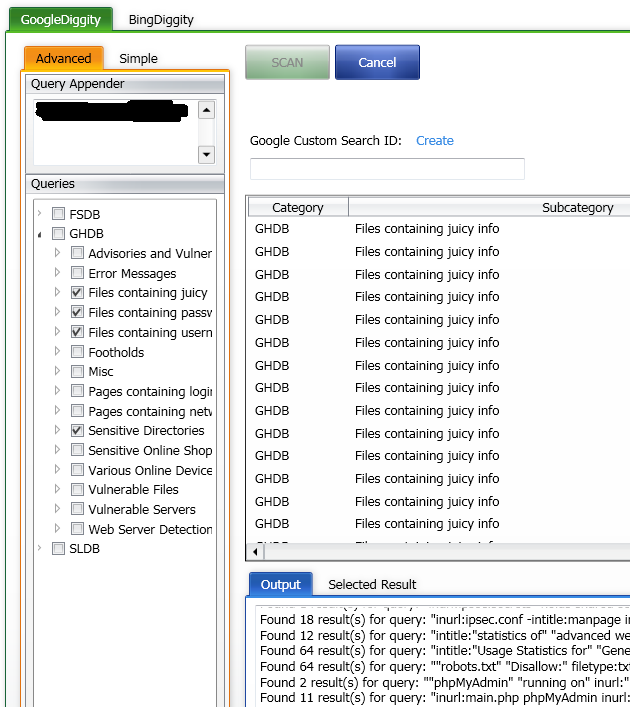Click the Query Appender panel header
Image resolution: width=630 pixels, height=707 pixels.
click(x=125, y=84)
